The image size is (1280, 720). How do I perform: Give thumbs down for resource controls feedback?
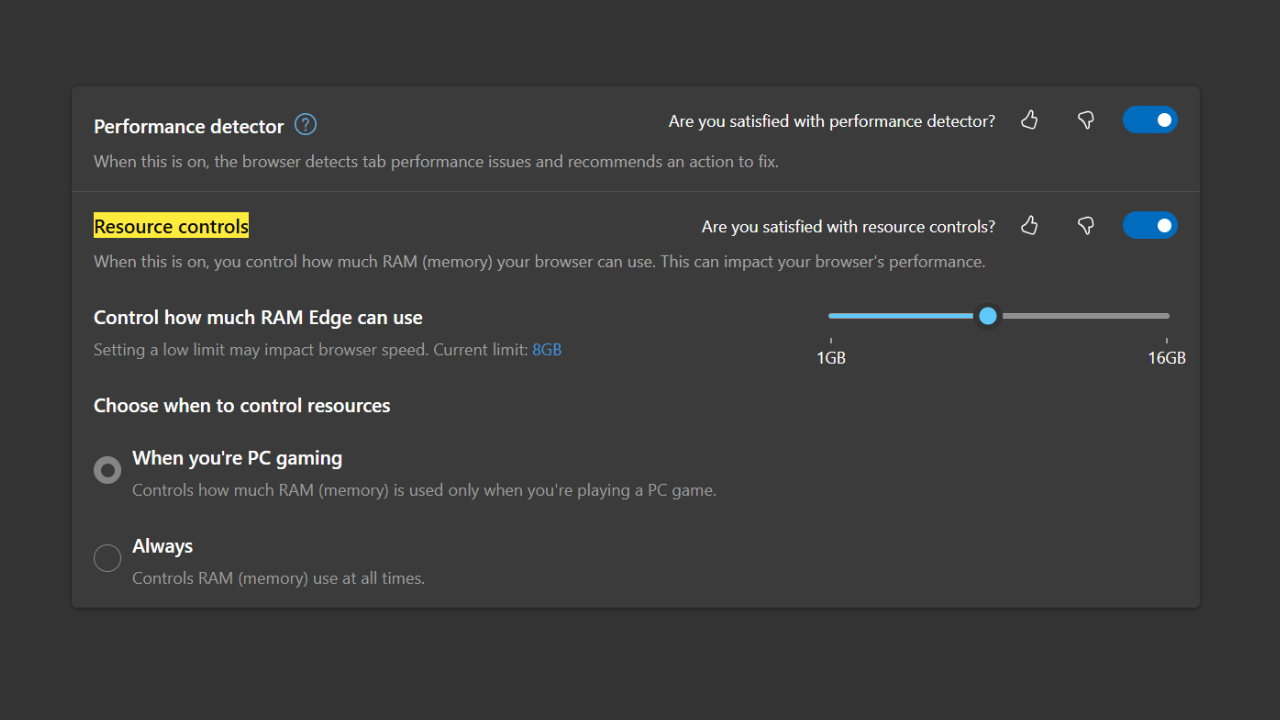[1085, 226]
